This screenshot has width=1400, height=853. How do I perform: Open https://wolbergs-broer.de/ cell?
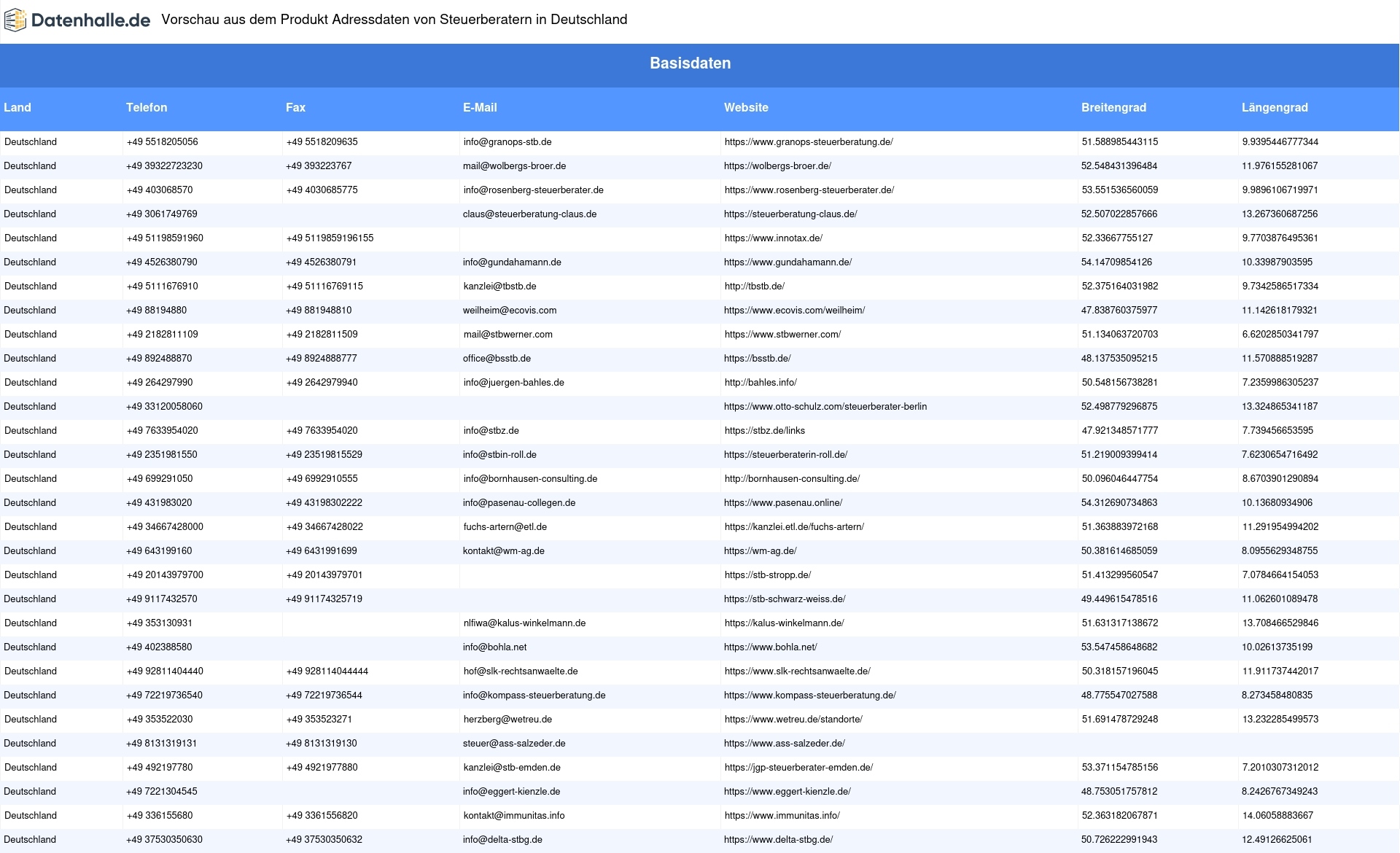(x=777, y=166)
